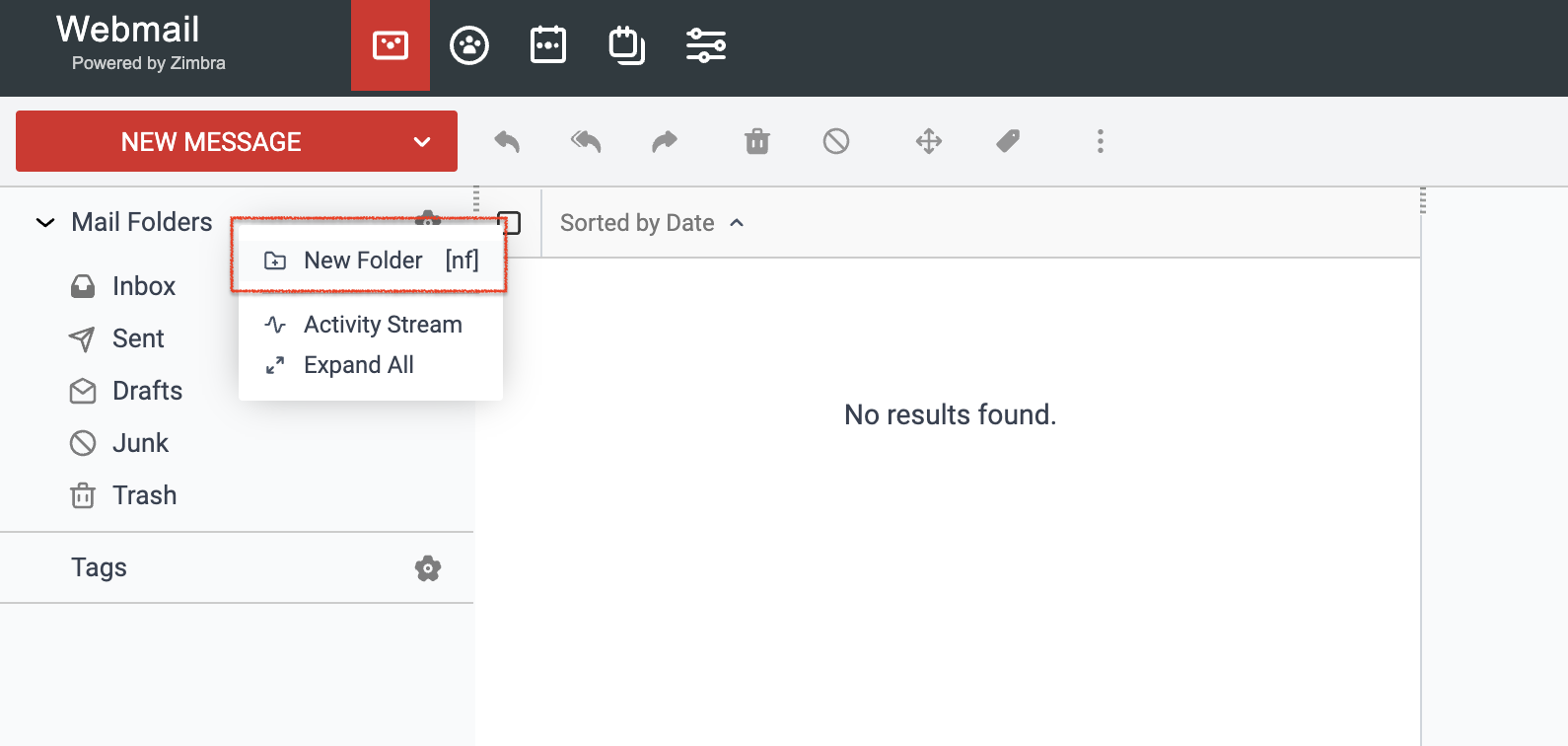The width and height of the screenshot is (1568, 746).
Task: Click the Tags section heading
Action: pos(99,567)
